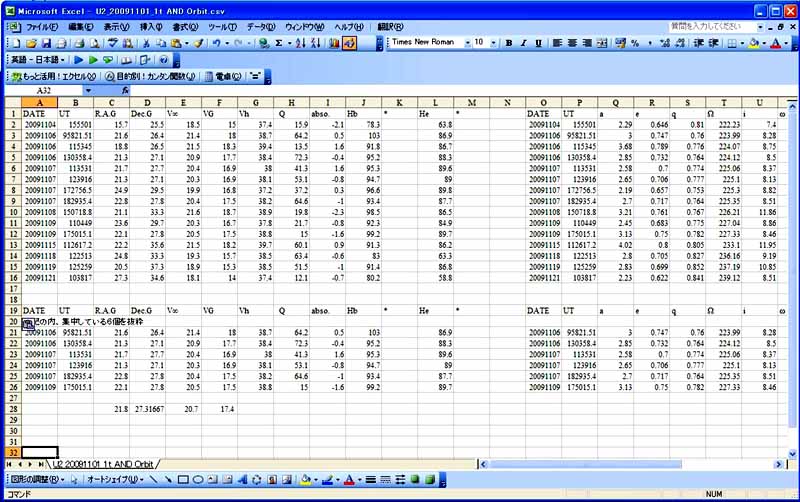Toggle Bold formatting
This screenshot has height=502, width=800.
[x=509, y=43]
